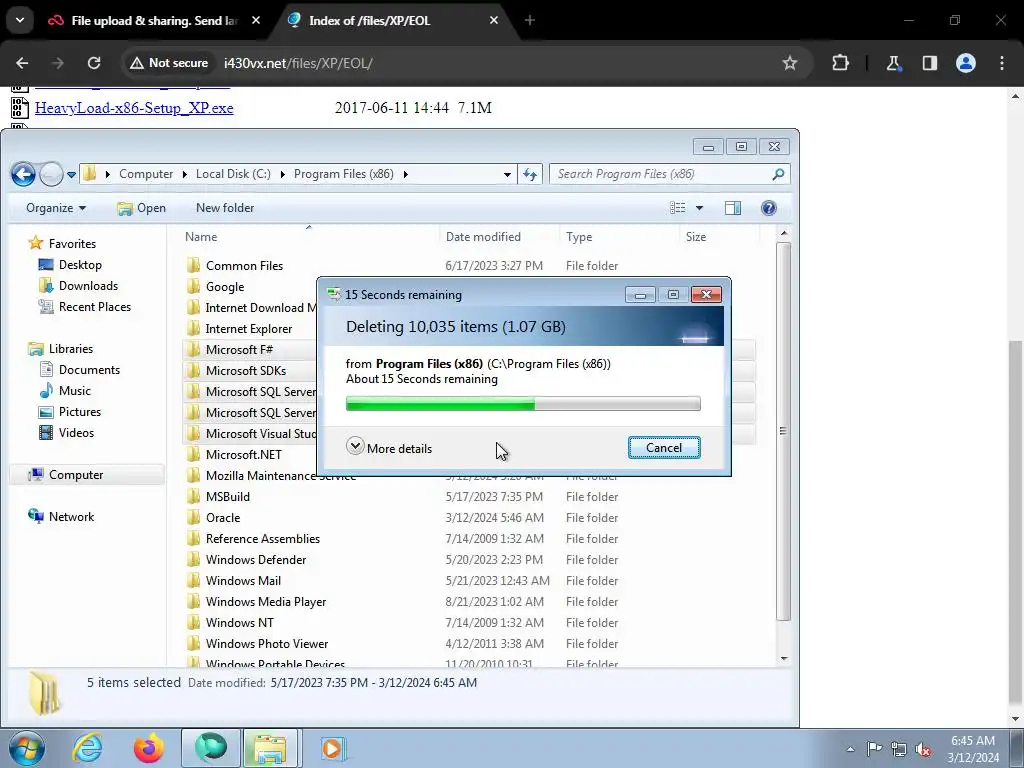Open Explorer Help icon
The width and height of the screenshot is (1024, 768).
769,208
